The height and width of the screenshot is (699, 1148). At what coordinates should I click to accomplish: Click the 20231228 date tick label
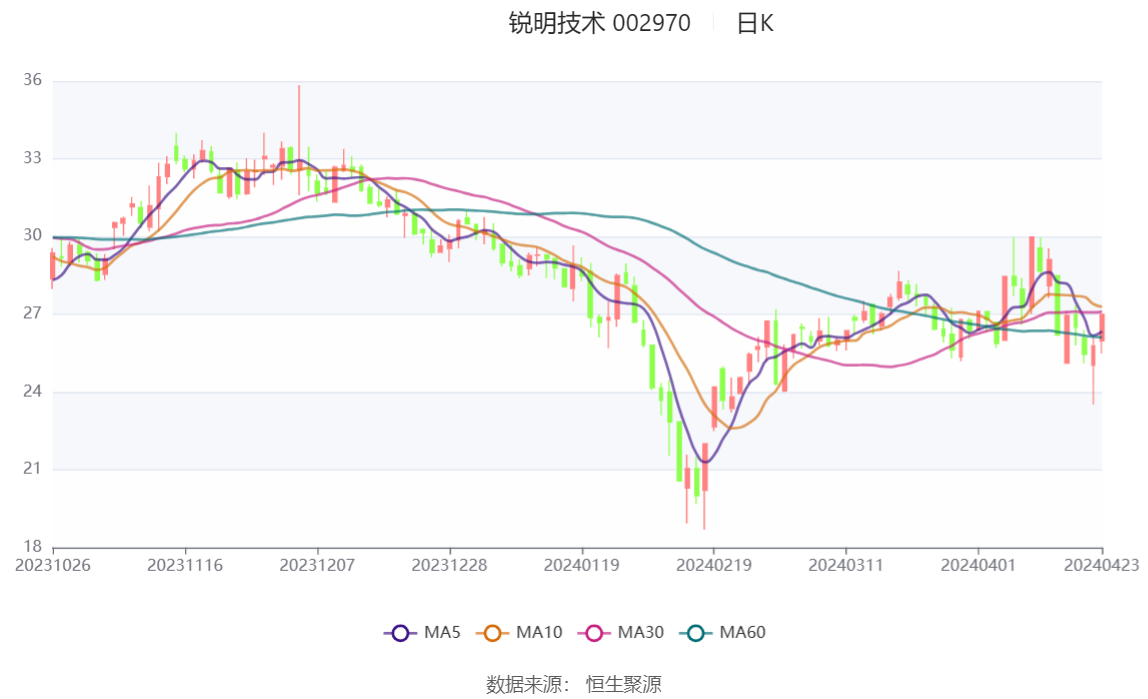(x=450, y=565)
